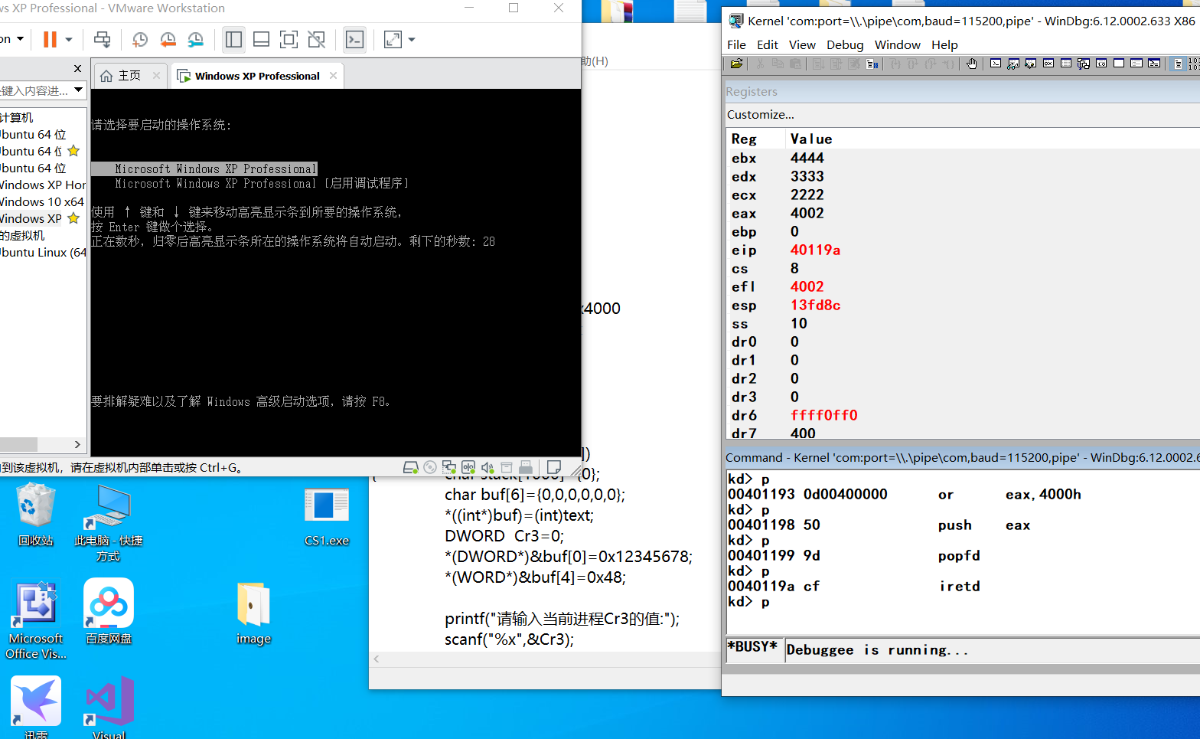Click WinDbg break (hand) toolbar icon
Image resolution: width=1200 pixels, height=739 pixels.
tap(971, 64)
